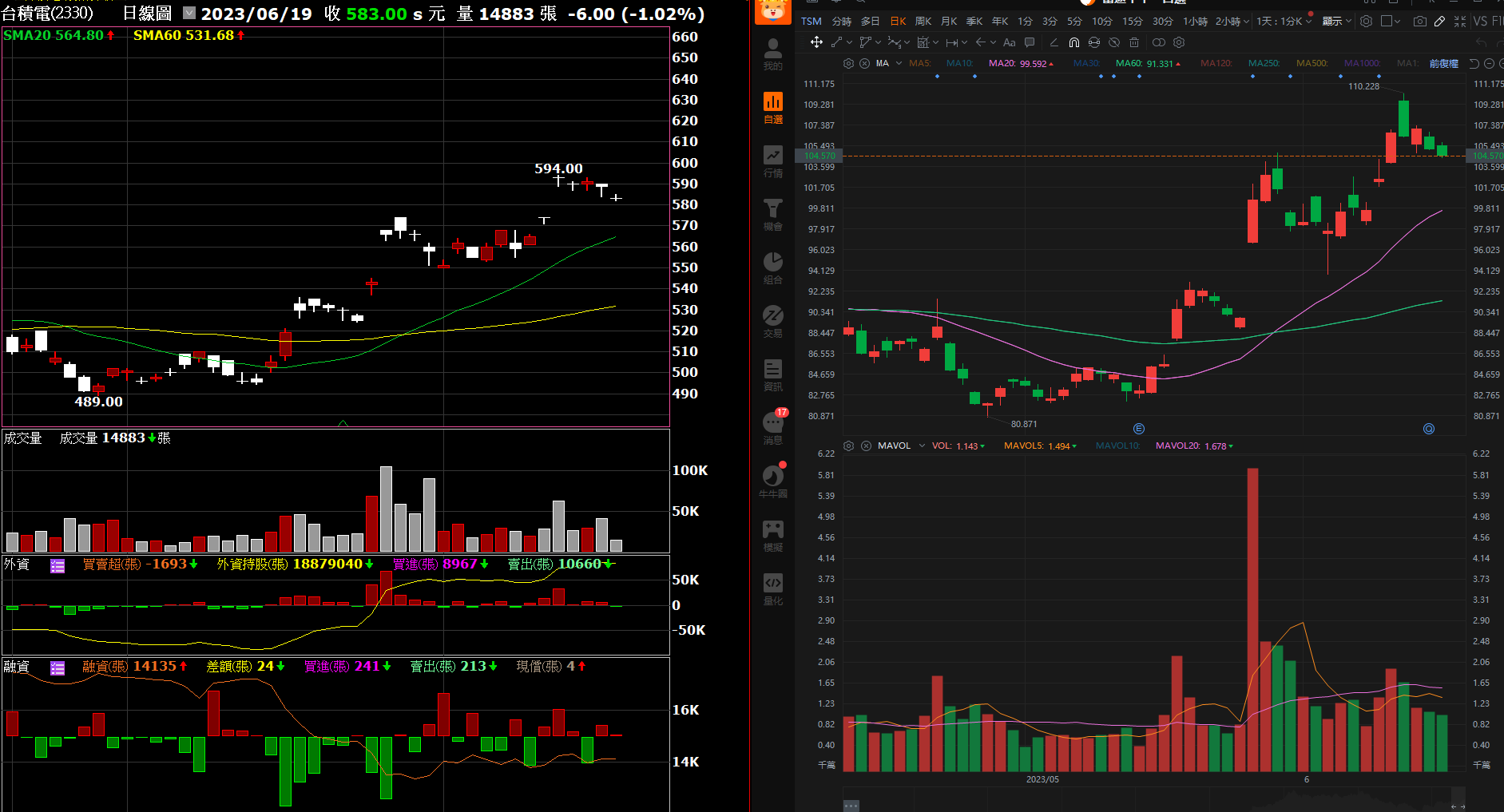Switch to 年K yearly chart tab

click(x=1000, y=22)
